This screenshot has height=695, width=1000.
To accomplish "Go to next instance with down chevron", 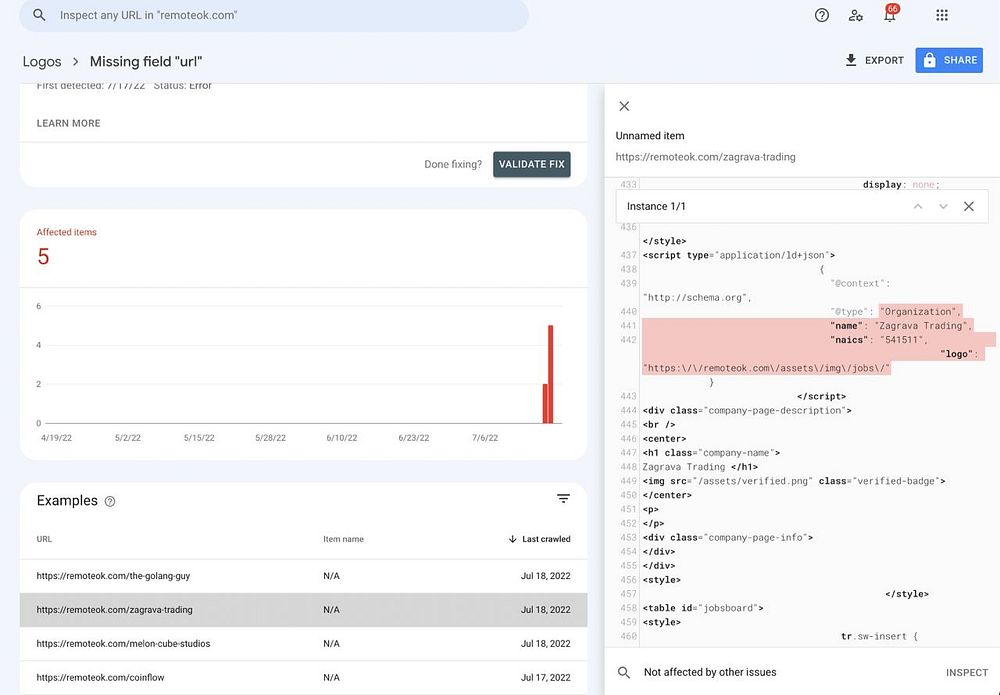I will pos(943,207).
